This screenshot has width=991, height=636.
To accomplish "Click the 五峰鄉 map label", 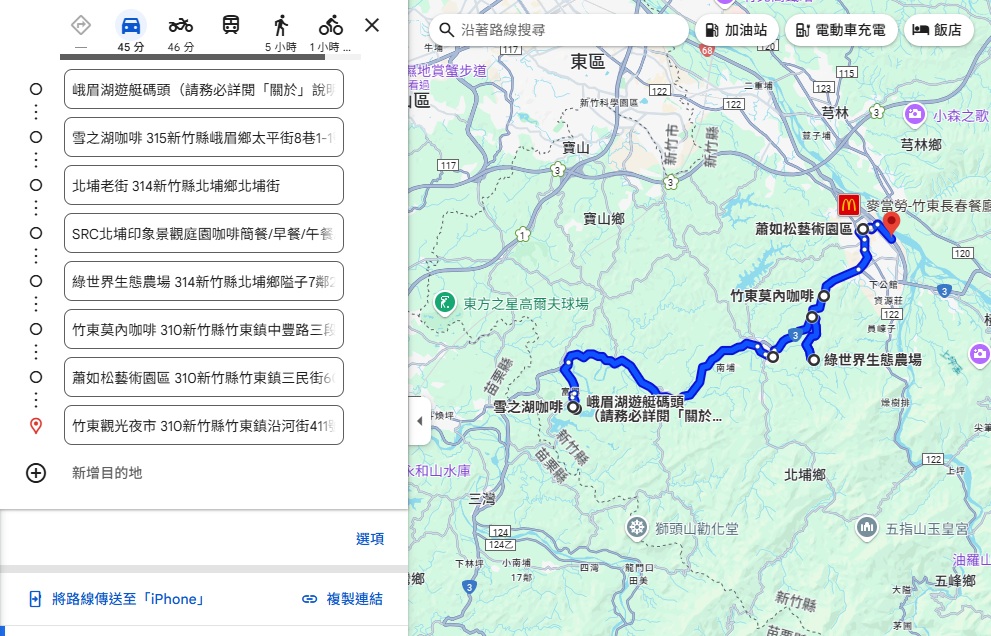I will coord(955,580).
